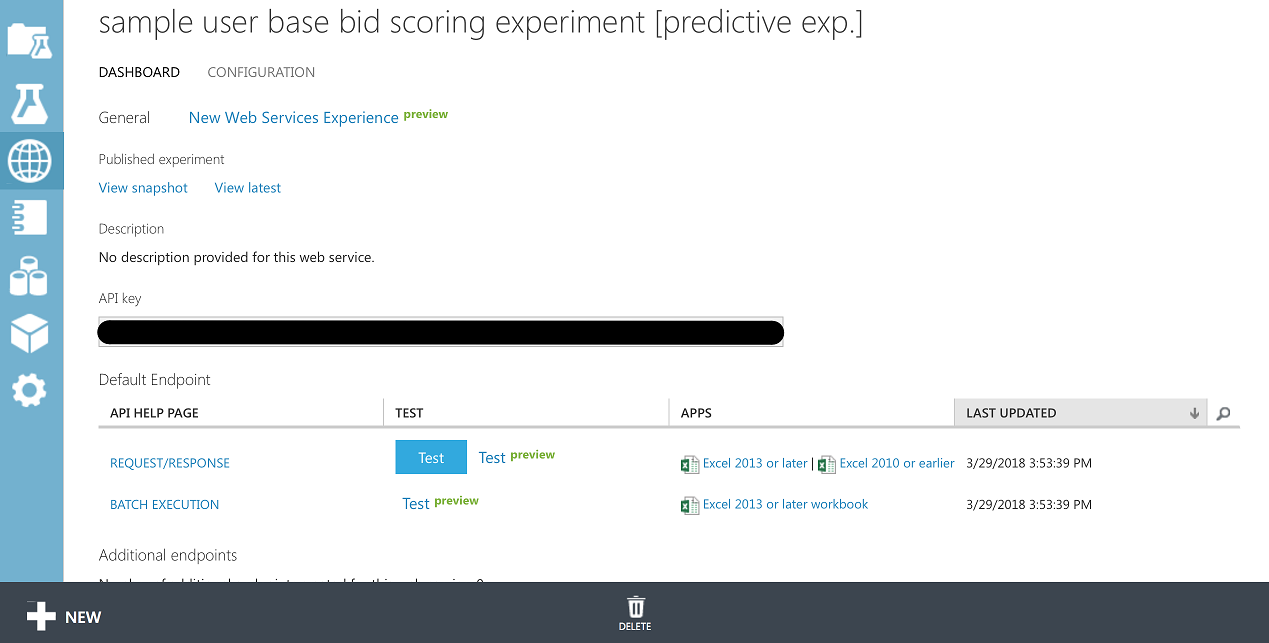Switch to the DASHBOARD tab

tap(139, 72)
